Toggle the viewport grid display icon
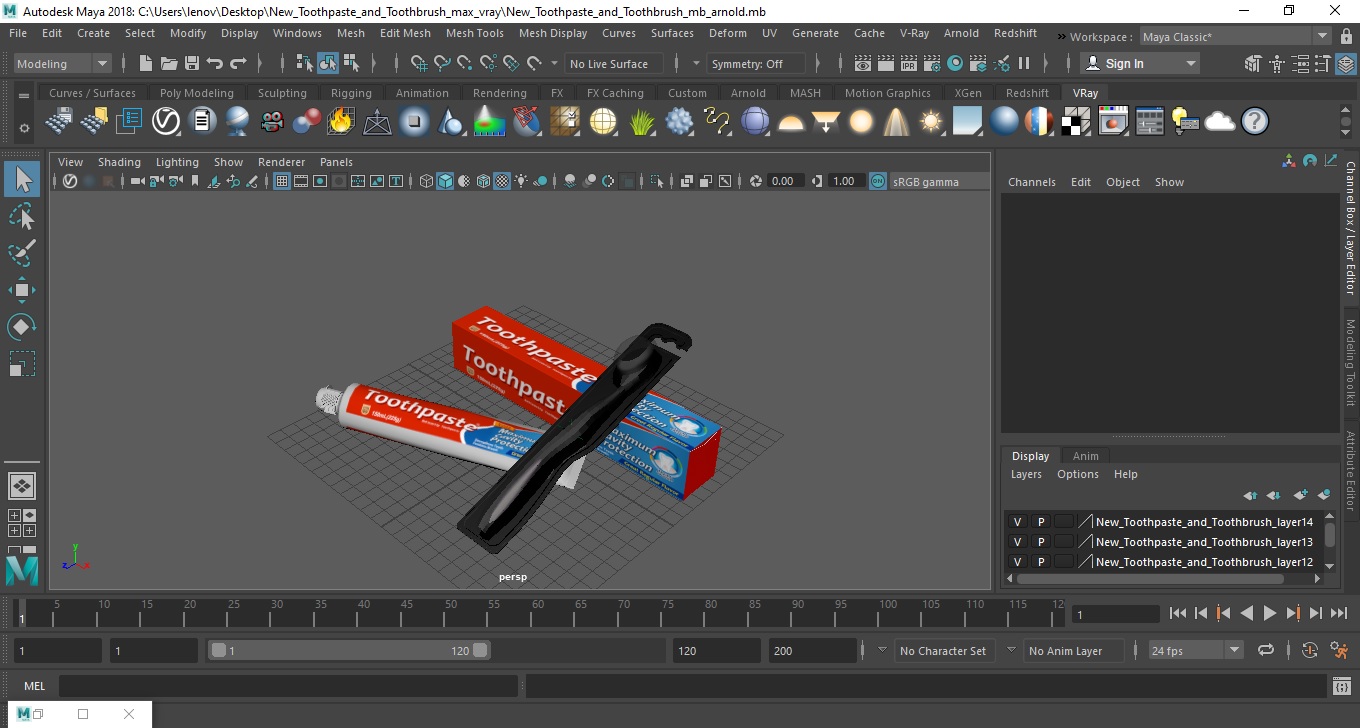The height and width of the screenshot is (728, 1360). [282, 181]
